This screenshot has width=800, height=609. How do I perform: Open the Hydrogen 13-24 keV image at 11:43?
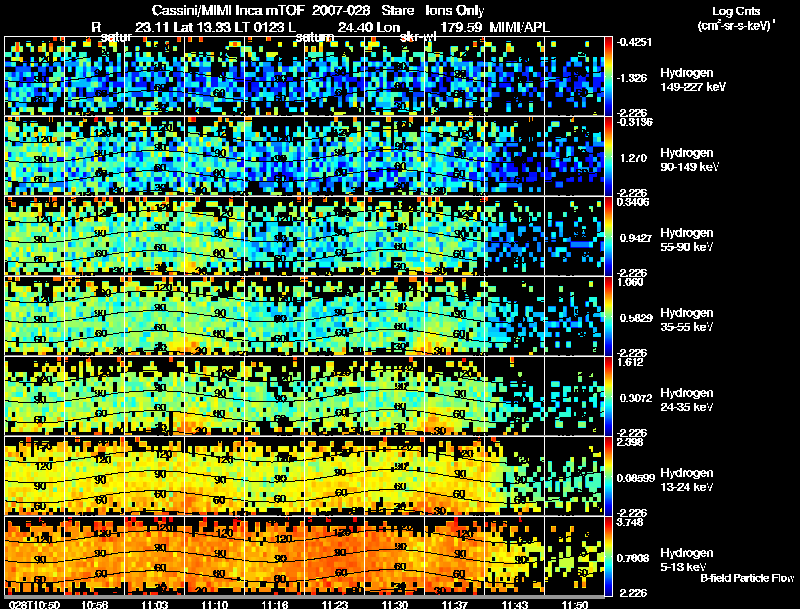point(514,476)
